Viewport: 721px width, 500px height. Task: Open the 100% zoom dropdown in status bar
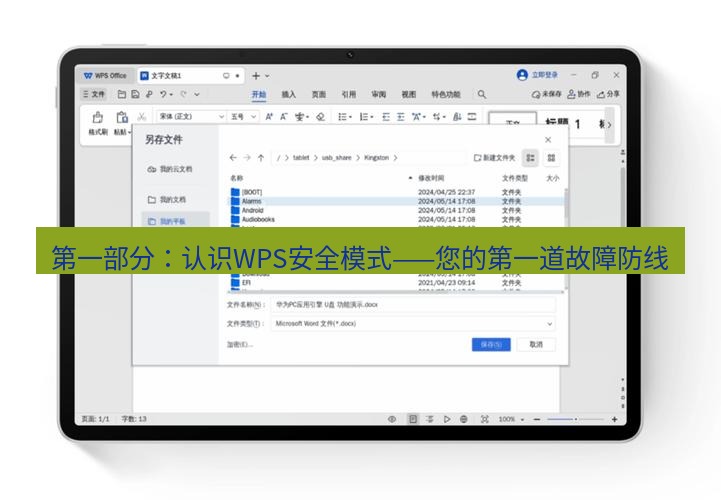(x=511, y=419)
